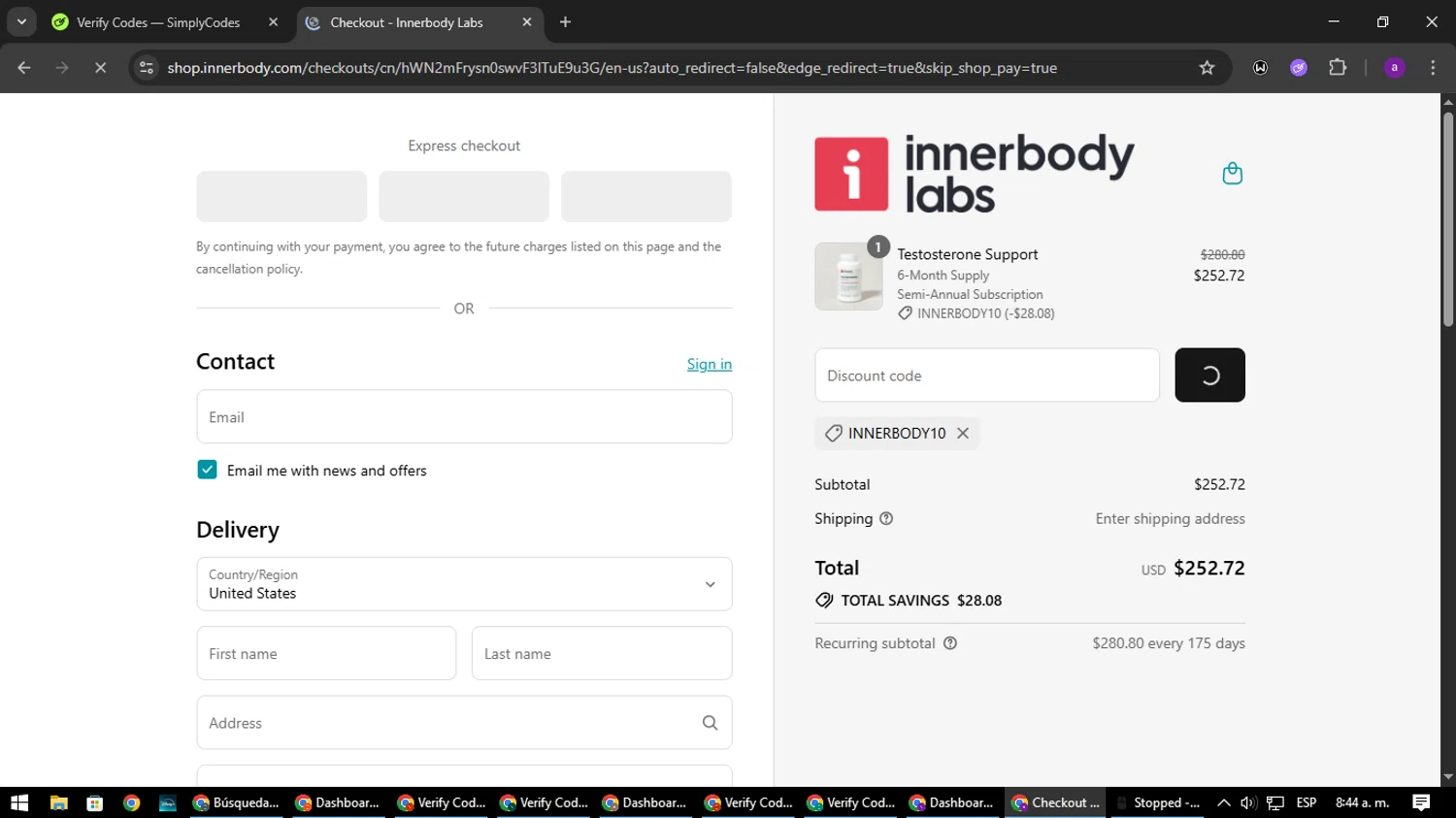The image size is (1456, 818).
Task: Open the tab search dropdown arrow
Action: click(21, 21)
